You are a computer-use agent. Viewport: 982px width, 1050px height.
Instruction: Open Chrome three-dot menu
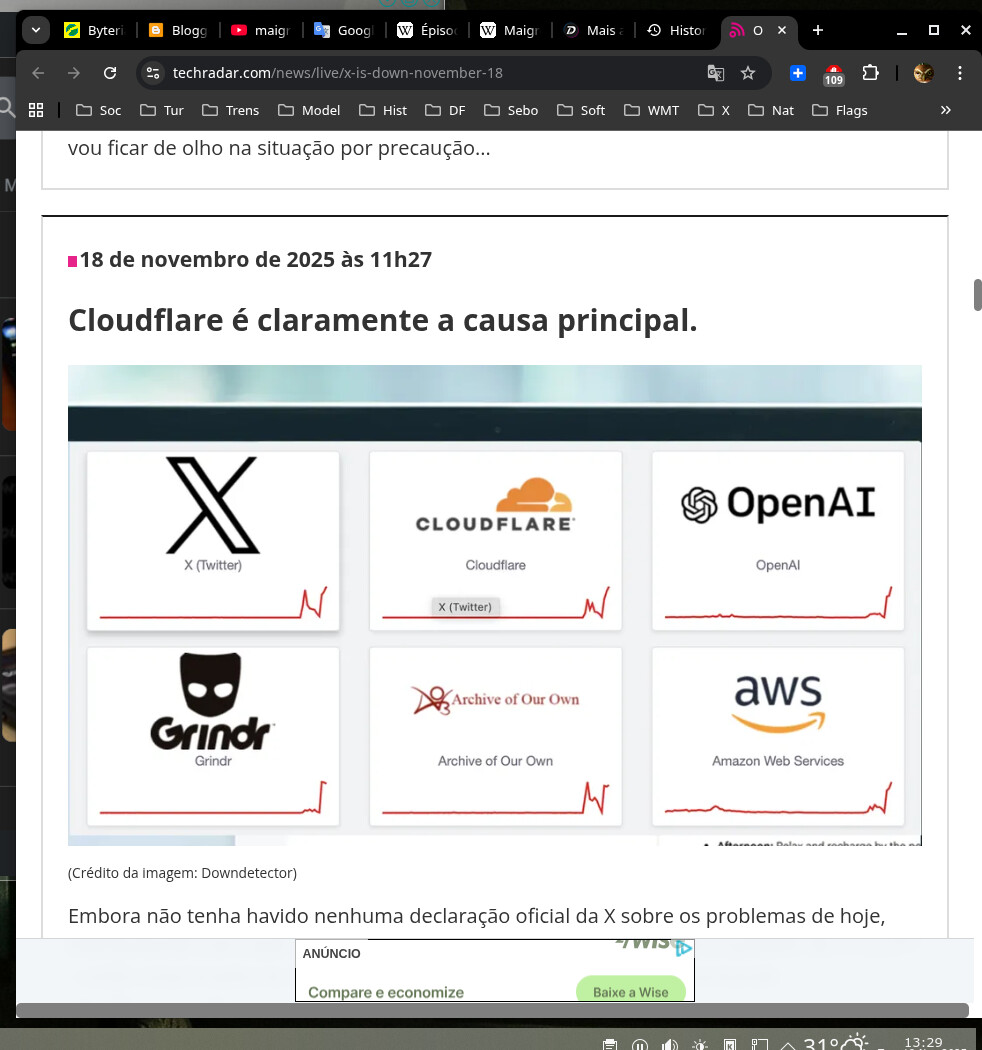pos(960,73)
